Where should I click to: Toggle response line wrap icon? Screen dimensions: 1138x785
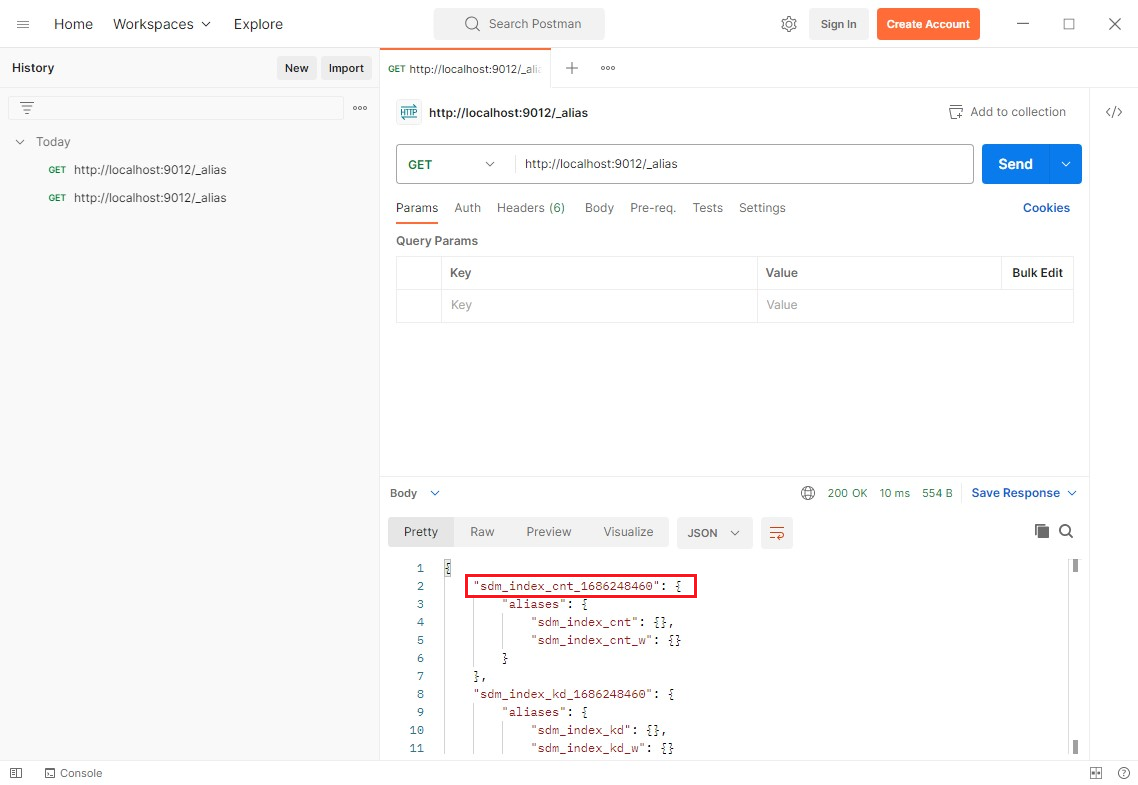pyautogui.click(x=776, y=533)
